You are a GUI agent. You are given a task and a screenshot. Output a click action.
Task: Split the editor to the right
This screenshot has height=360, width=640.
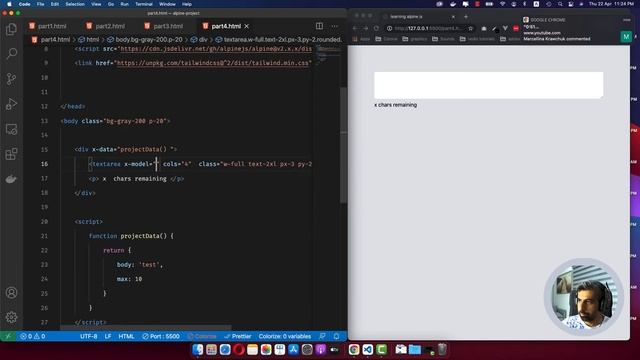tap(319, 26)
